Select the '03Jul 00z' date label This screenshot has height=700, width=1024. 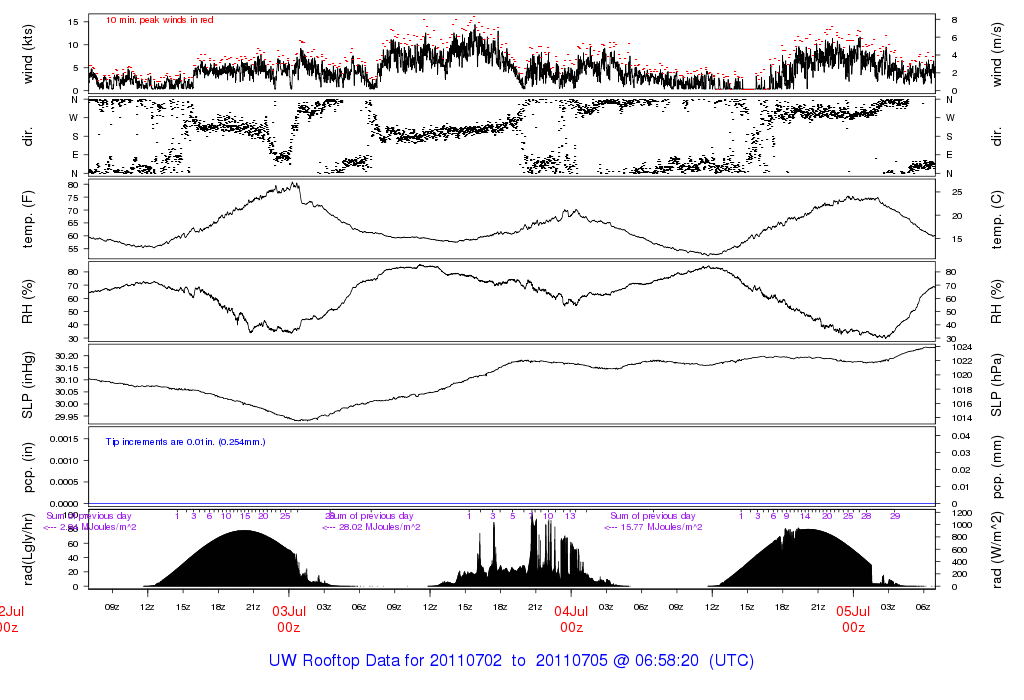[x=289, y=619]
